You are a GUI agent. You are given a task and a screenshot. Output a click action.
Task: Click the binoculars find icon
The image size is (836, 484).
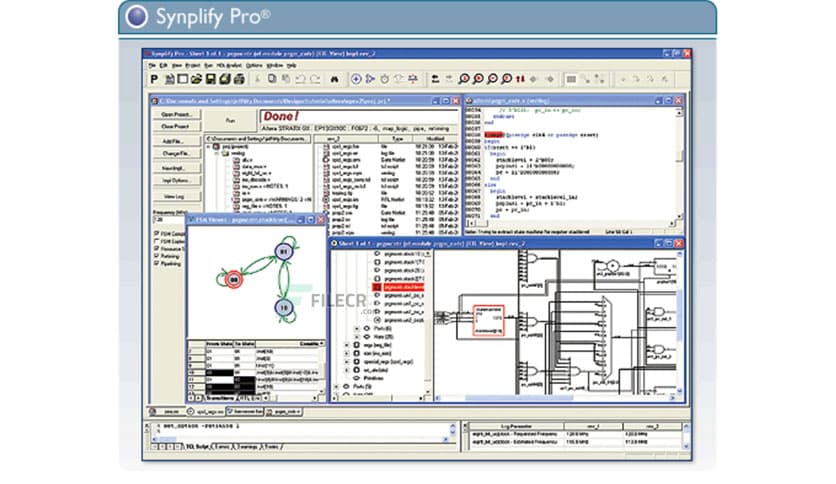[x=334, y=79]
